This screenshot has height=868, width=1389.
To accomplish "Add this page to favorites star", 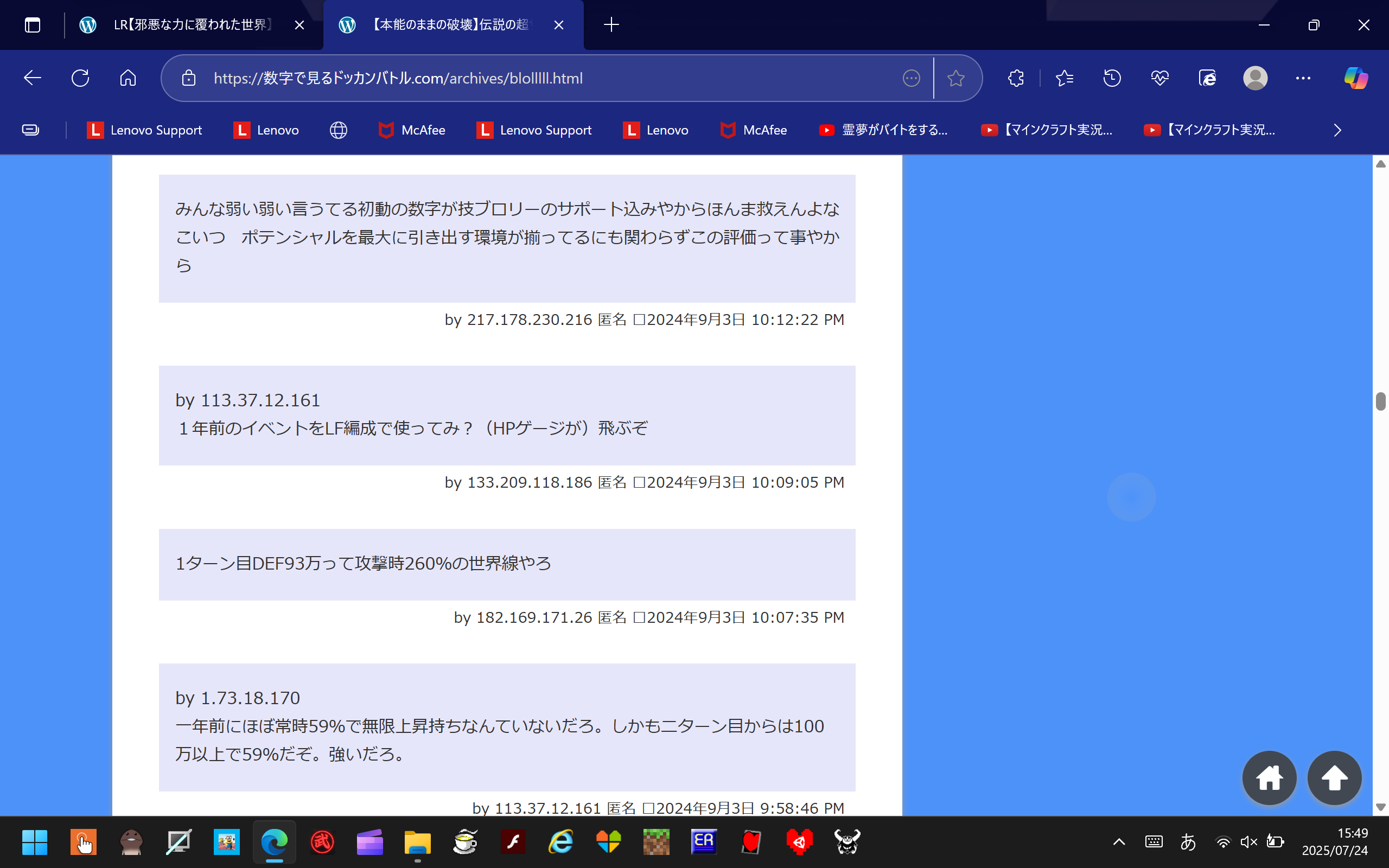I will [955, 78].
